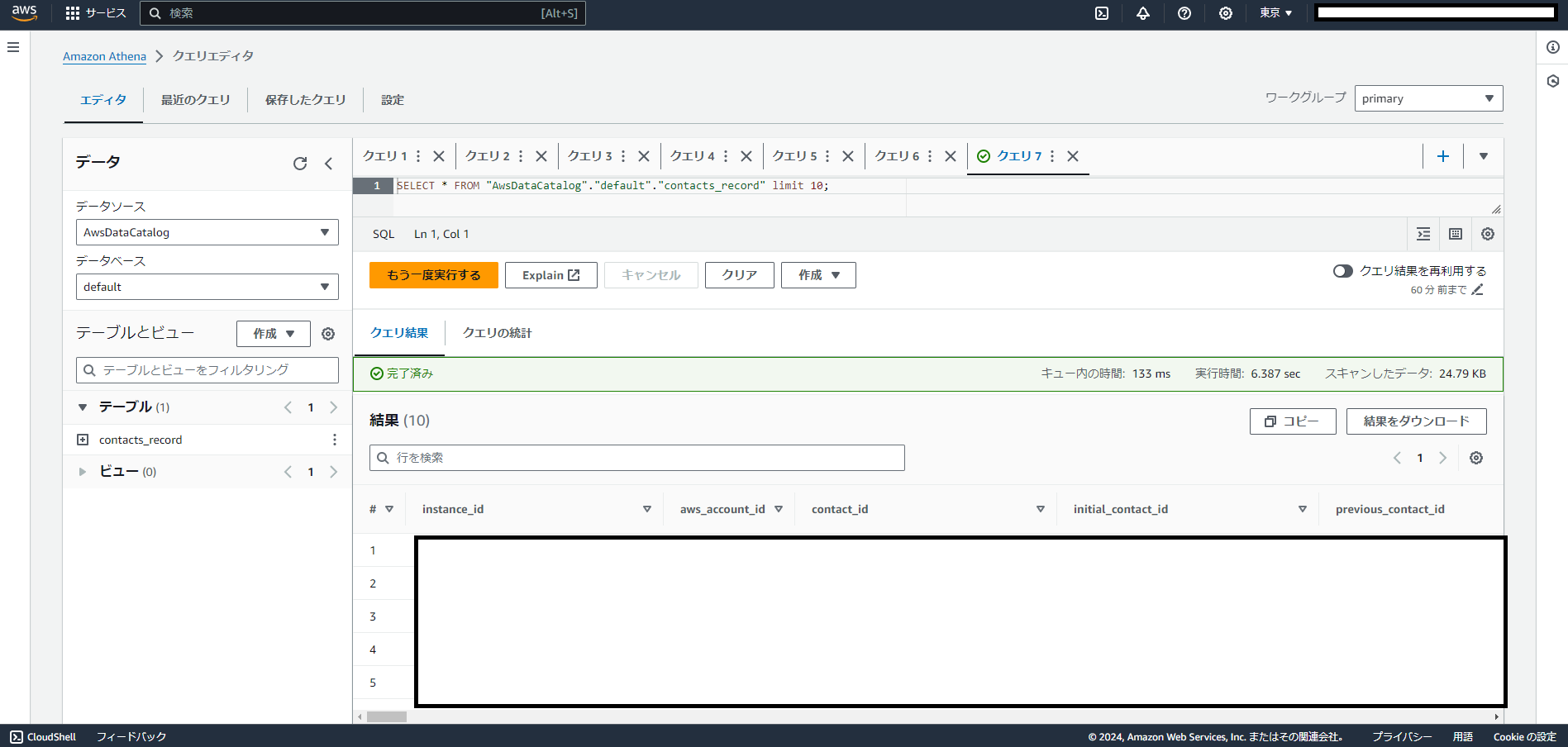The image size is (1568, 747).
Task: Open the AWS home logo
Action: pyautogui.click(x=24, y=13)
